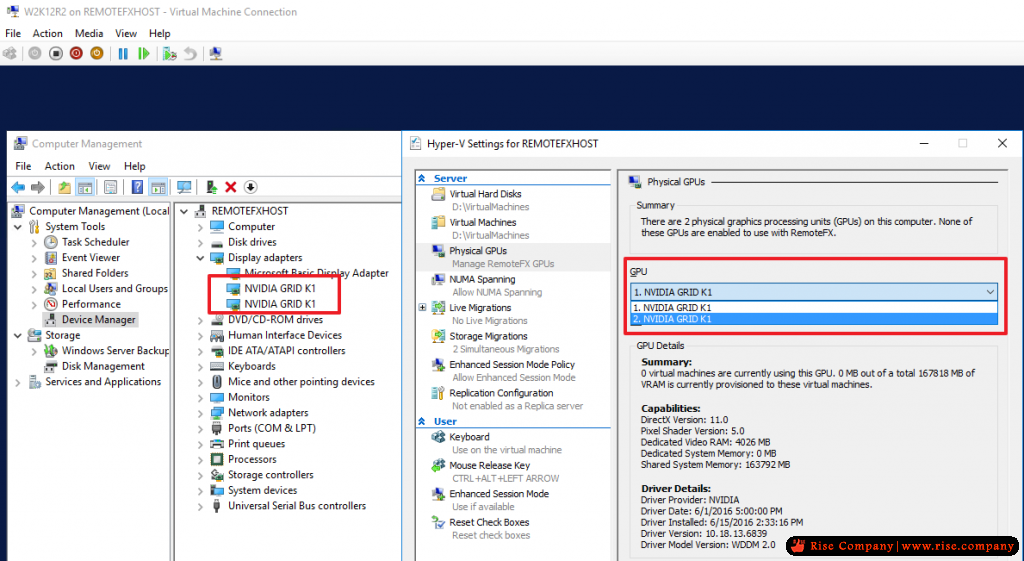Image resolution: width=1024 pixels, height=561 pixels.
Task: Expand the Network adapters category
Action: (x=200, y=413)
